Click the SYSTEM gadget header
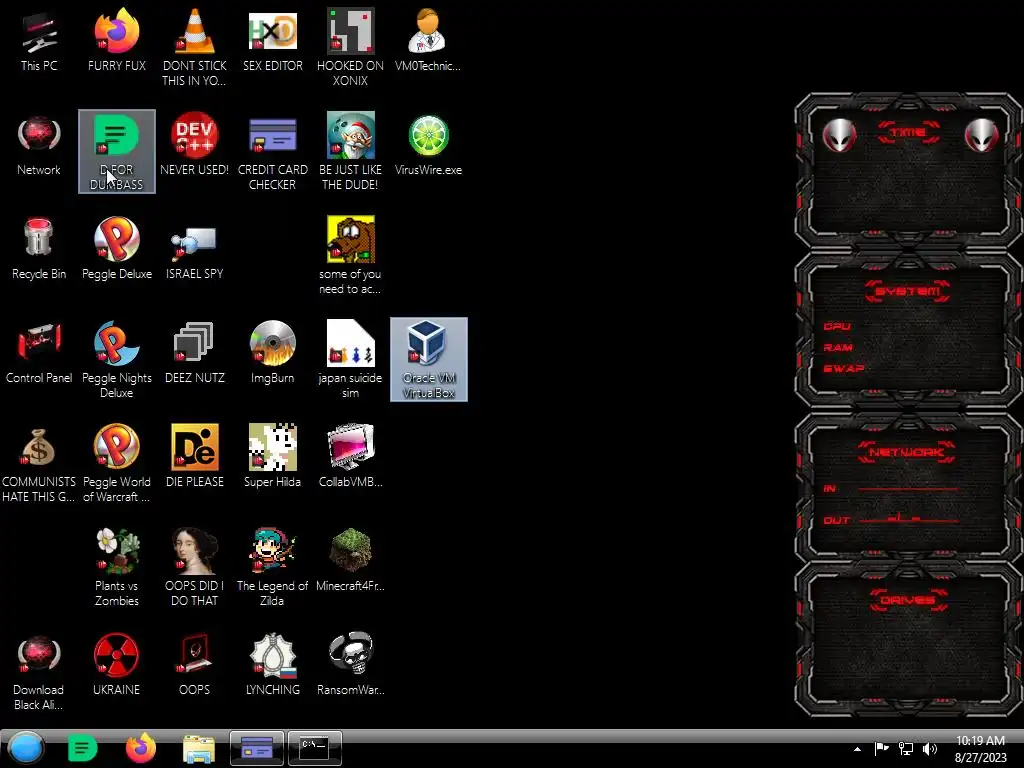1024x768 pixels. coord(908,291)
